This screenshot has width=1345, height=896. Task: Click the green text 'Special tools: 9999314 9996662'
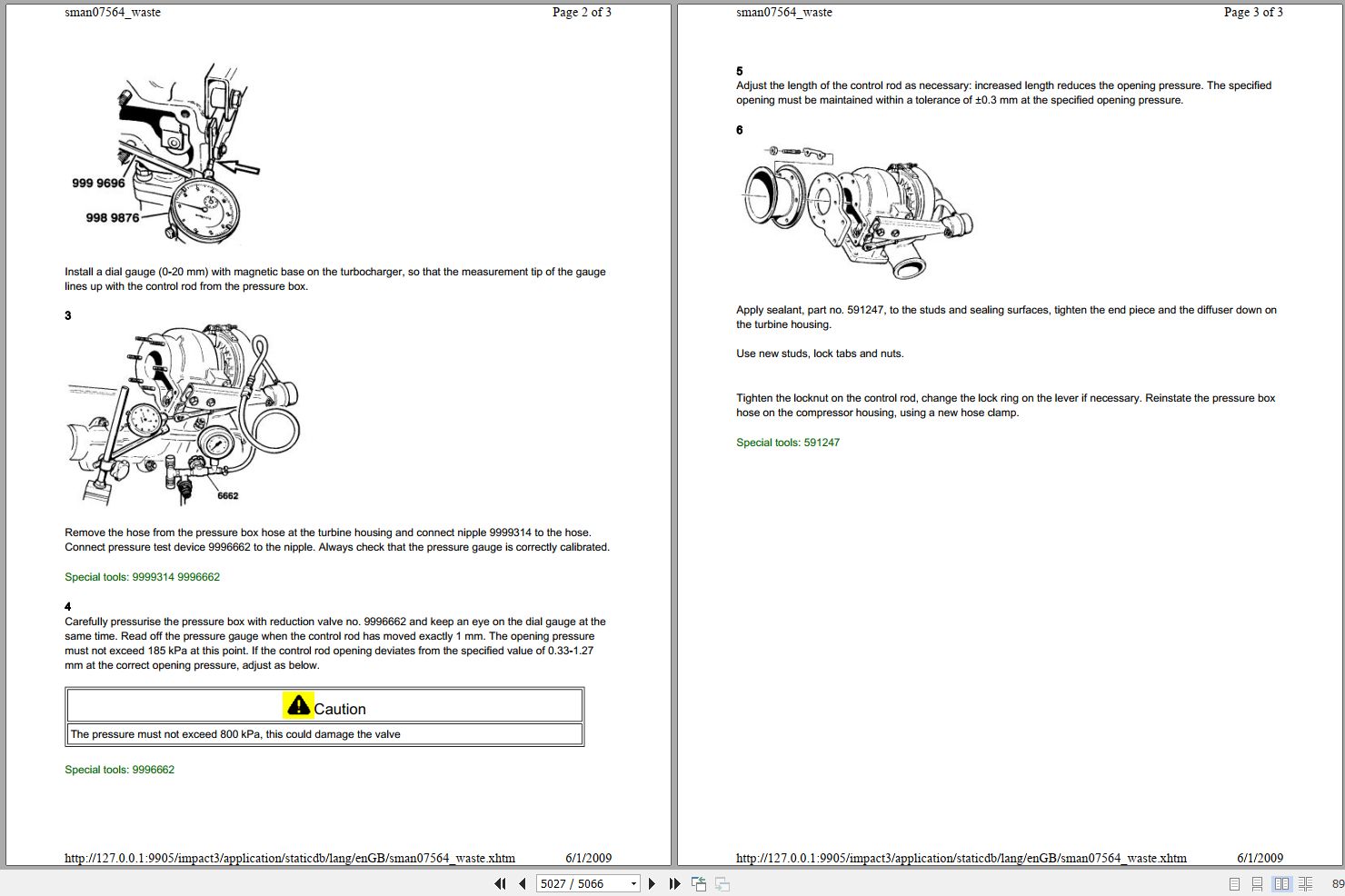tap(143, 577)
